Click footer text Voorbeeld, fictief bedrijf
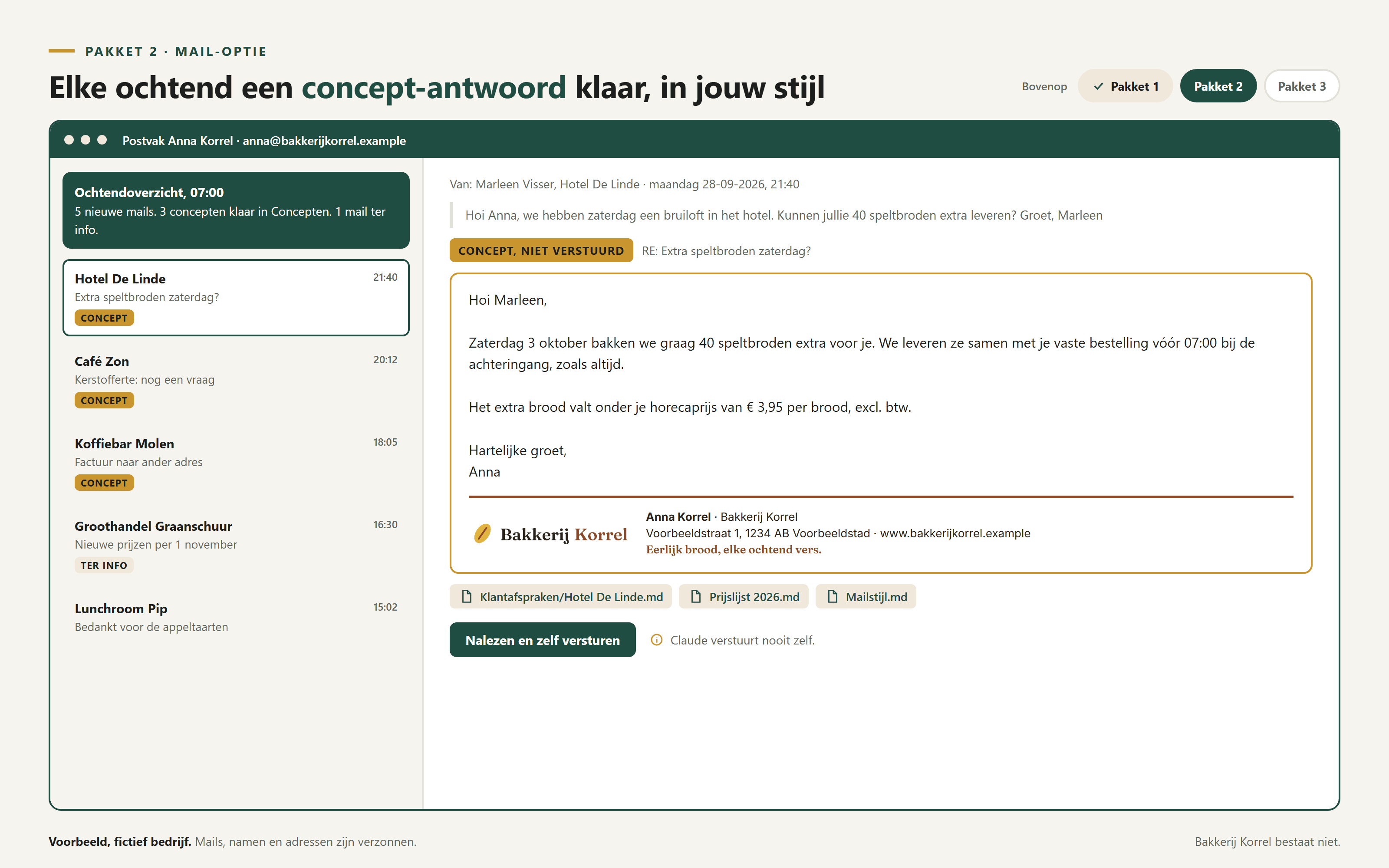Viewport: 1389px width, 868px height. click(120, 842)
